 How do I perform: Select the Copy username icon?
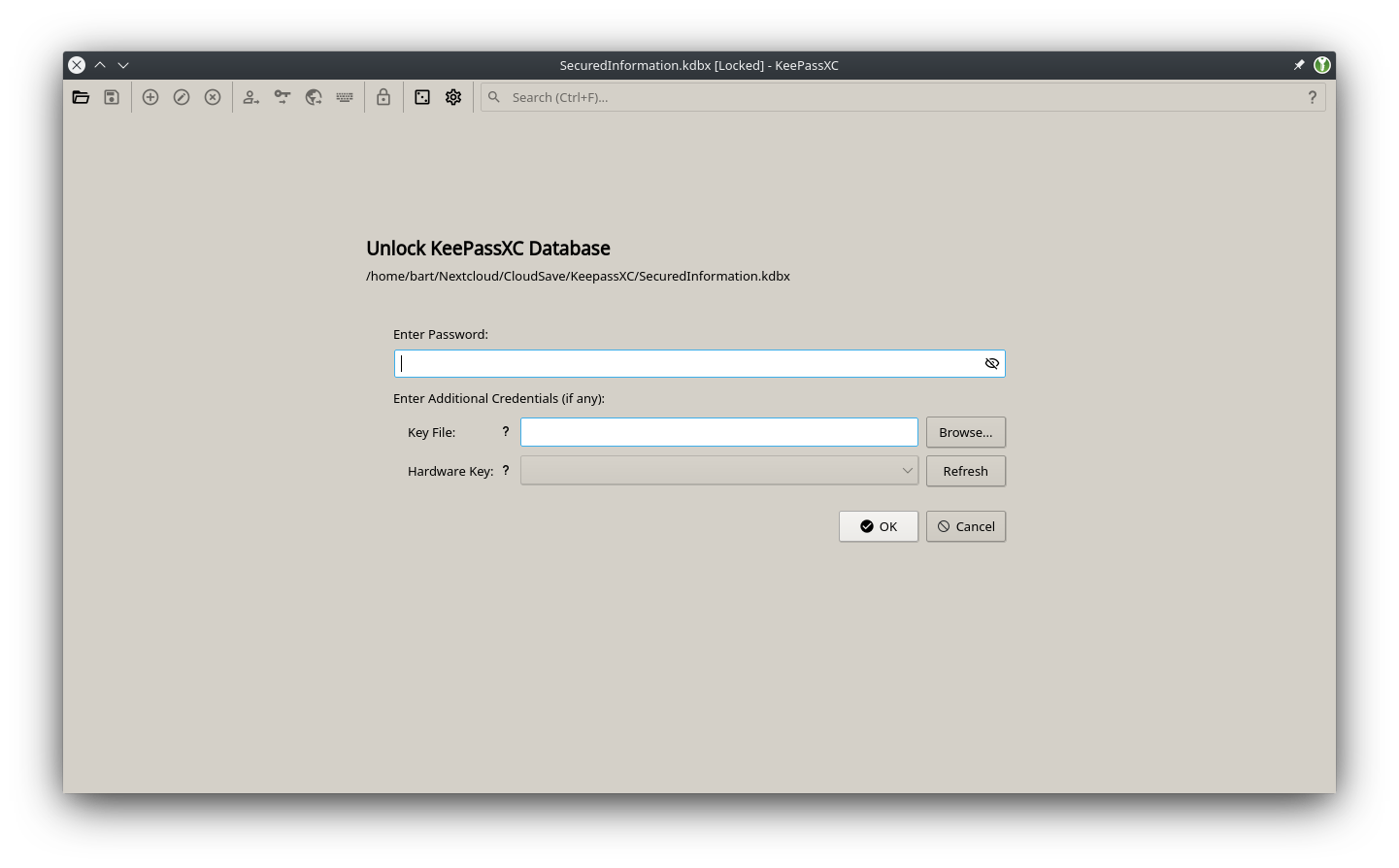(250, 97)
